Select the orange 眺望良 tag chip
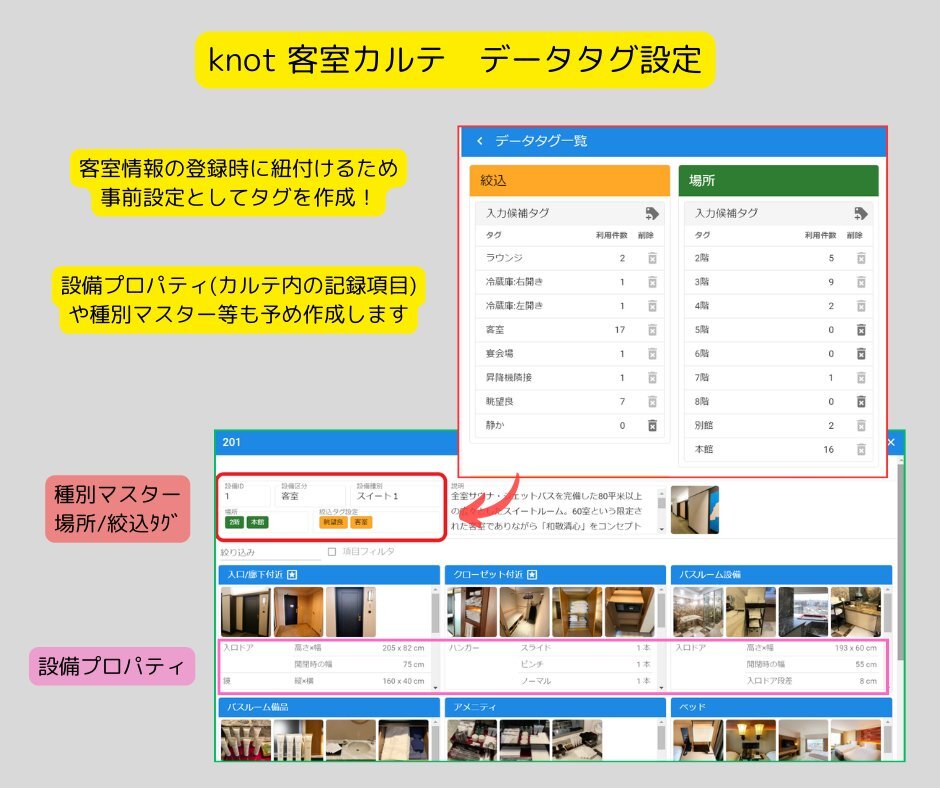The width and height of the screenshot is (940, 788). tap(333, 522)
